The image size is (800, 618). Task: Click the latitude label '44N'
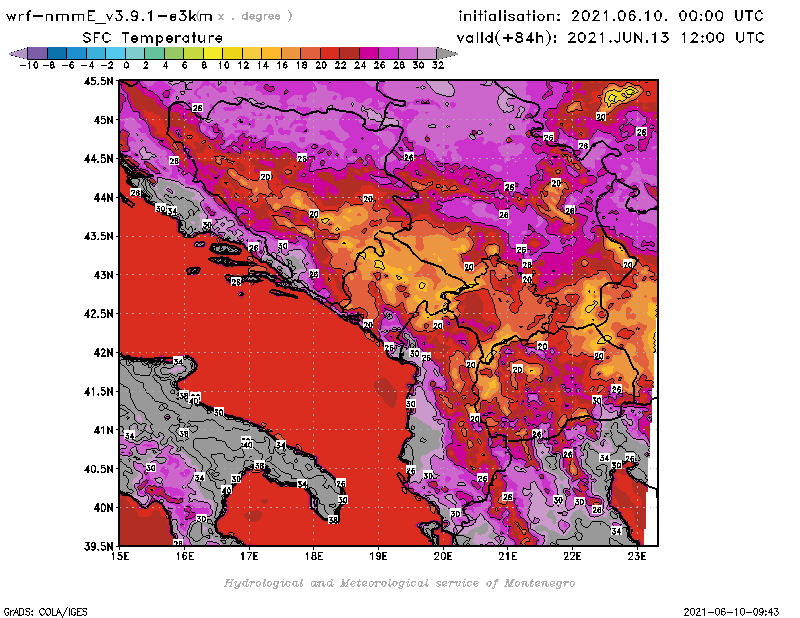pos(103,197)
